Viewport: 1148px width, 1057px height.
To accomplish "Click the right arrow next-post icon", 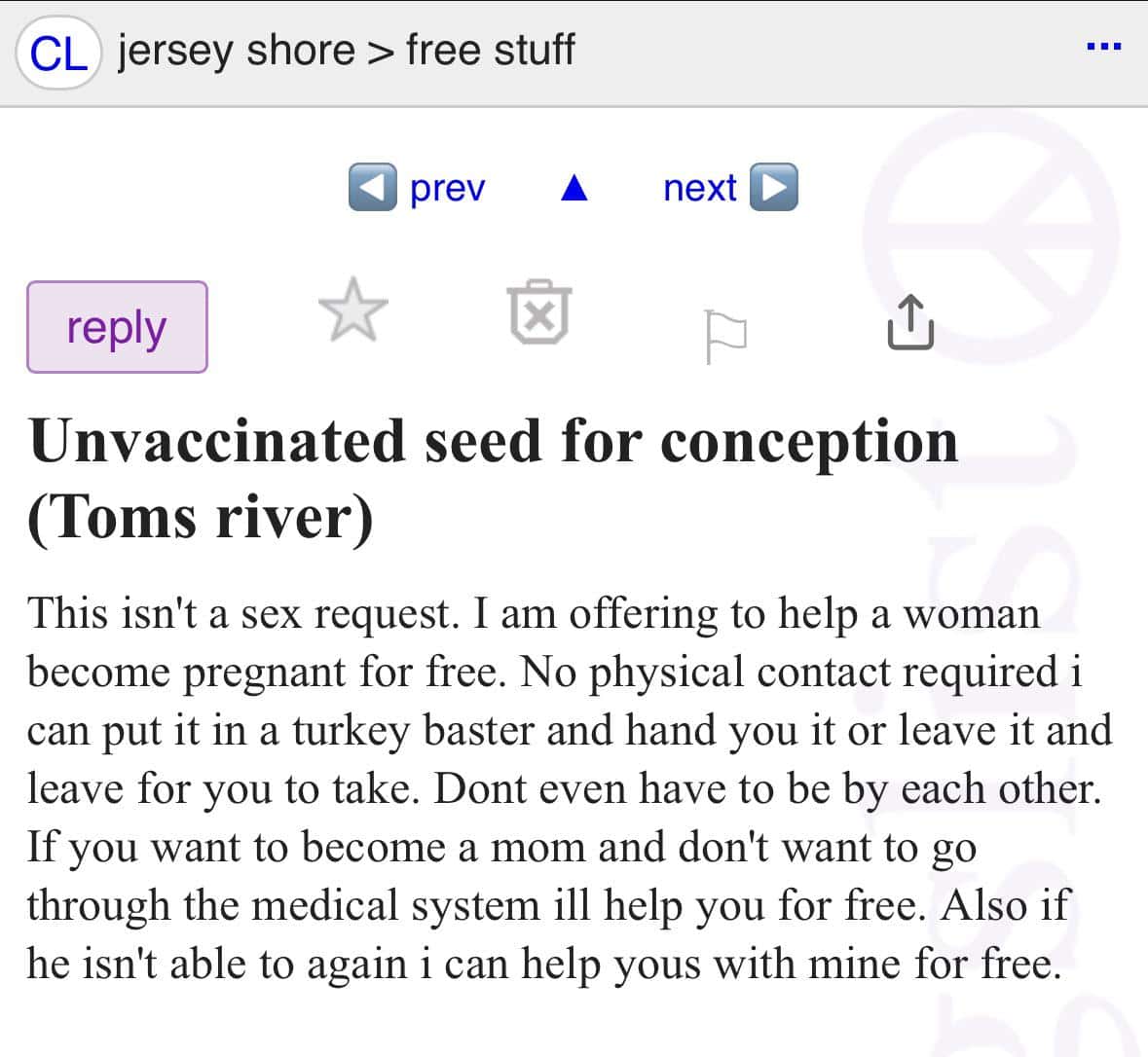I will click(x=774, y=187).
